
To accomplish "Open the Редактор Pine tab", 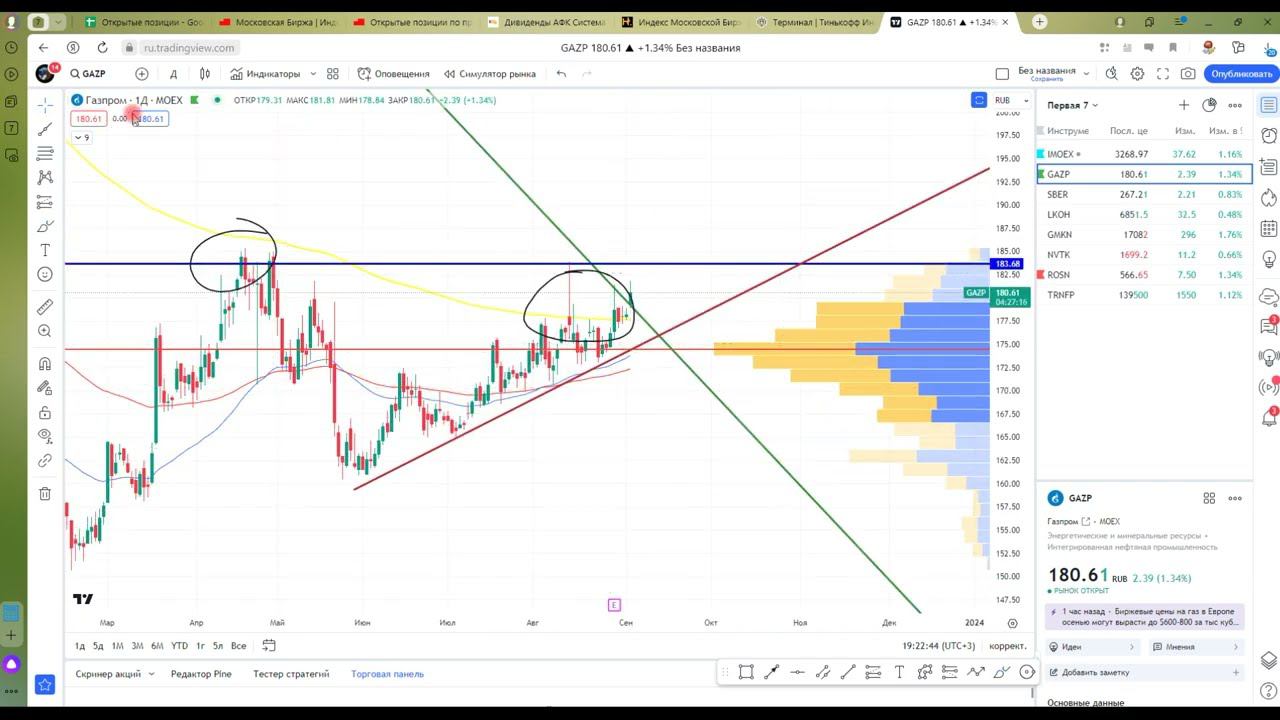I will pyautogui.click(x=201, y=674).
